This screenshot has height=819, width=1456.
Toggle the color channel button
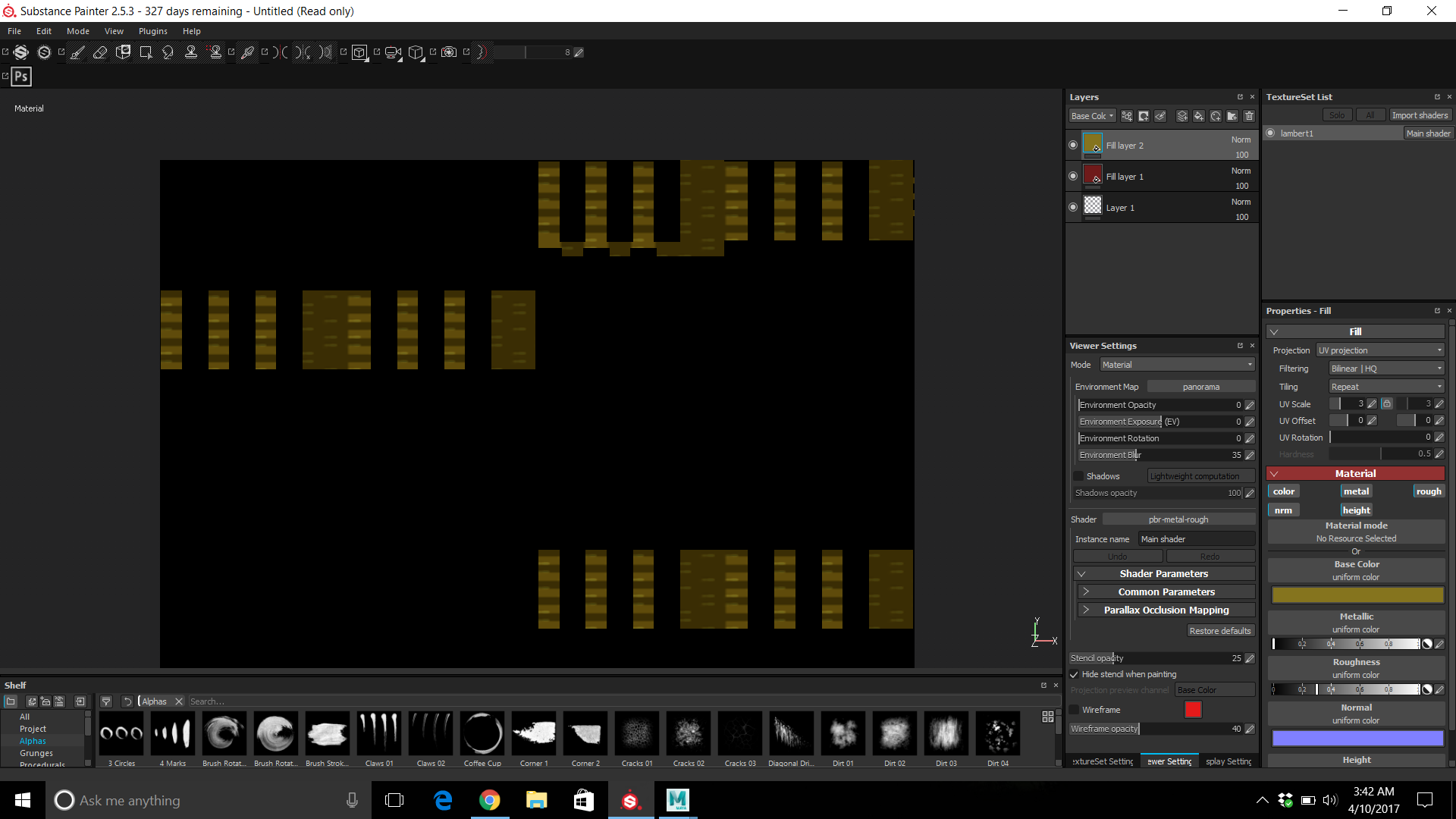click(x=1284, y=491)
